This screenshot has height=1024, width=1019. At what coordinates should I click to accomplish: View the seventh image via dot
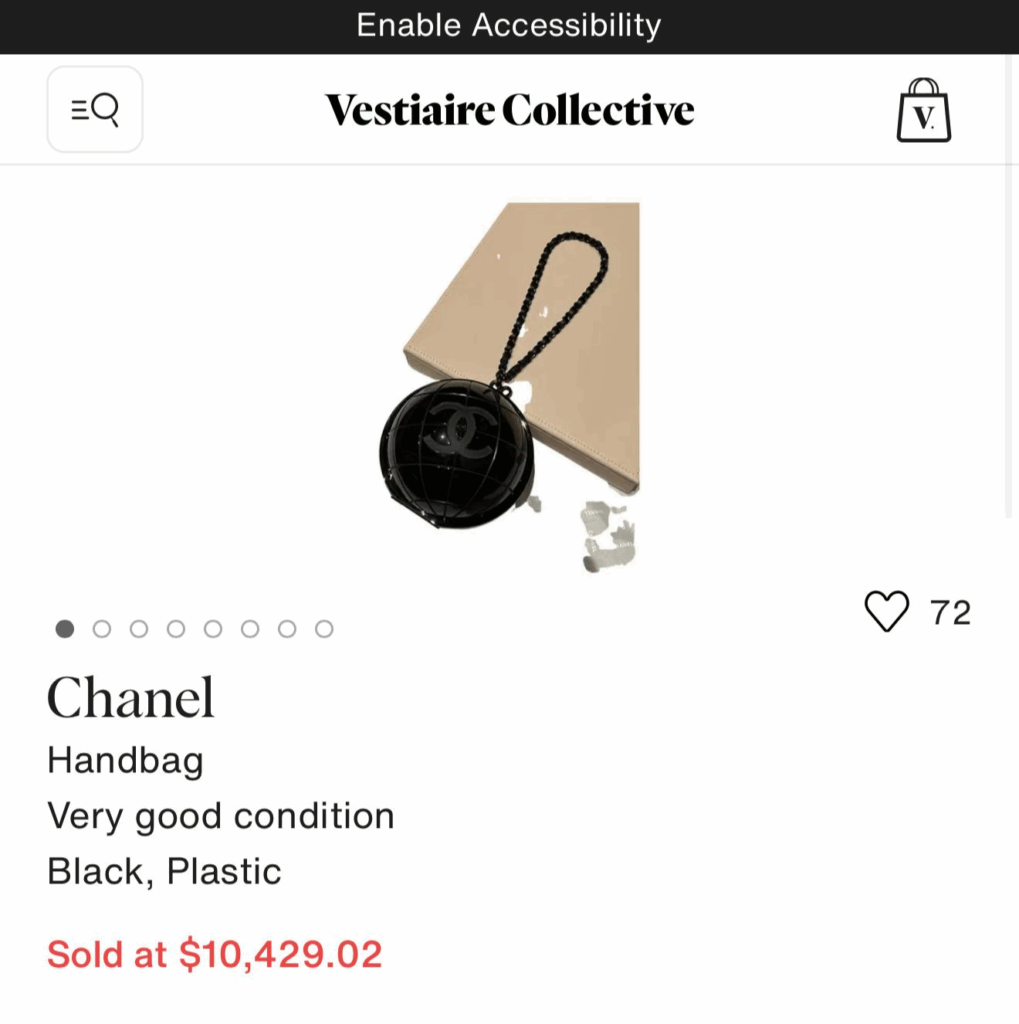coord(287,629)
